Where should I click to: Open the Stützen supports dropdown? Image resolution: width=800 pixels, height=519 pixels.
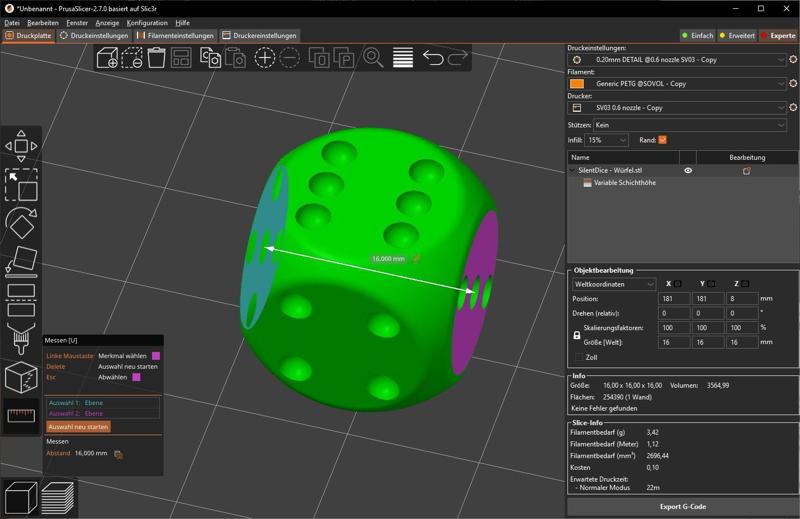(690, 125)
